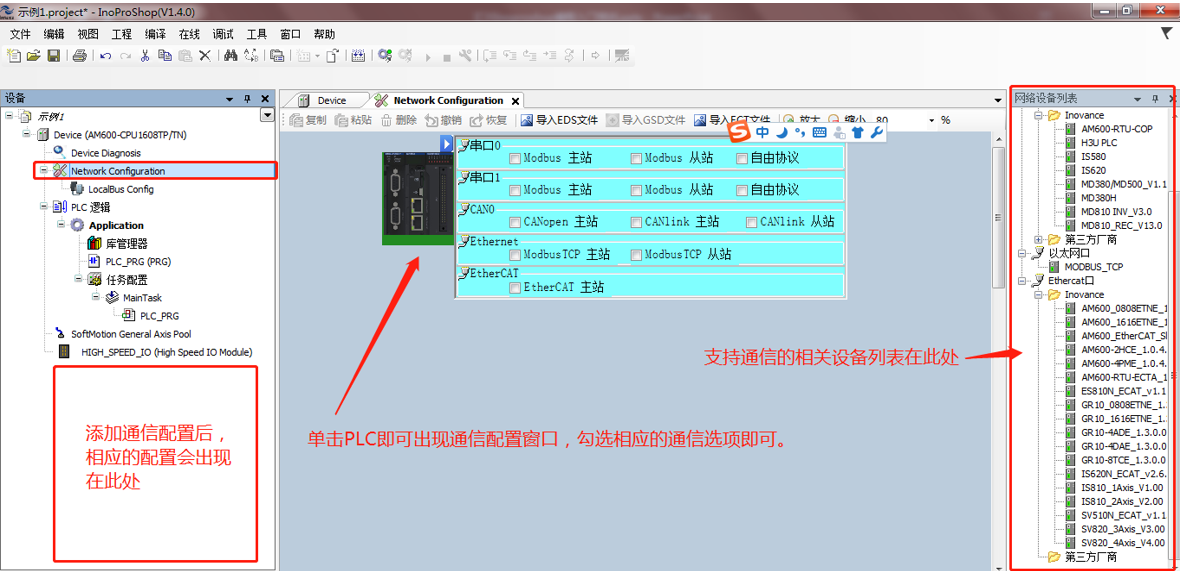Collapse the 示例1 project root node

click(9, 116)
